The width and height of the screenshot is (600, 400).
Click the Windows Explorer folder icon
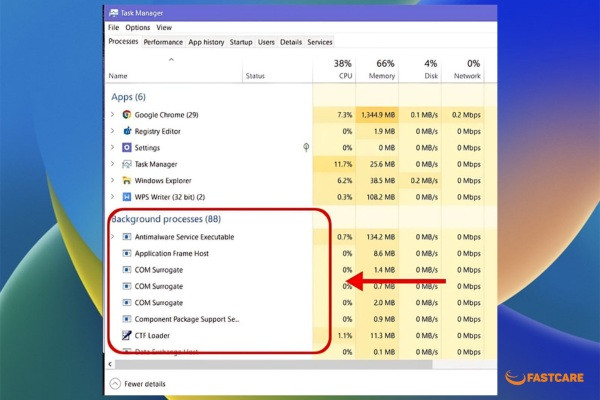click(x=127, y=180)
